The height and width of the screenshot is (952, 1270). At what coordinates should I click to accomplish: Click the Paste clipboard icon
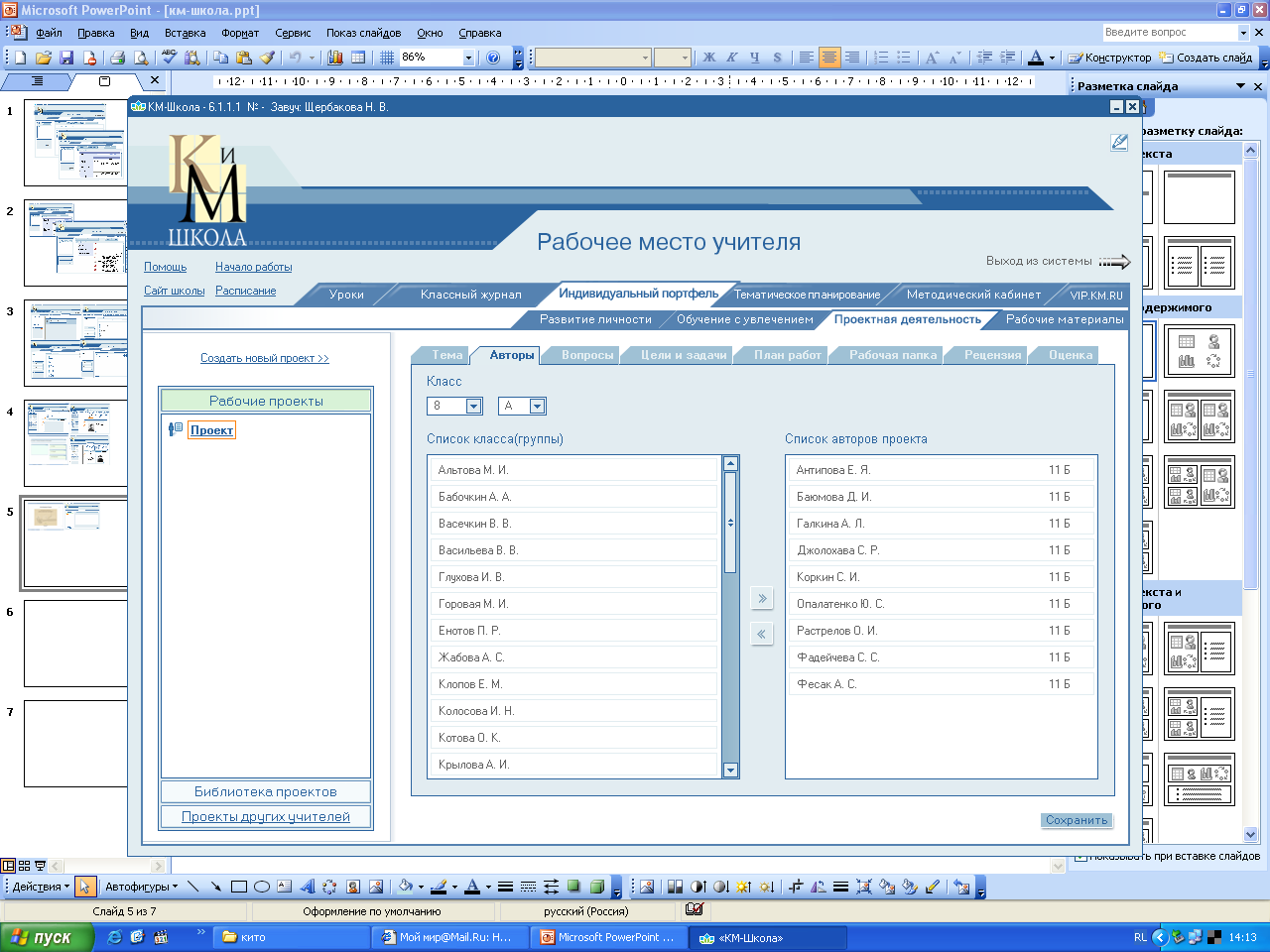244,58
